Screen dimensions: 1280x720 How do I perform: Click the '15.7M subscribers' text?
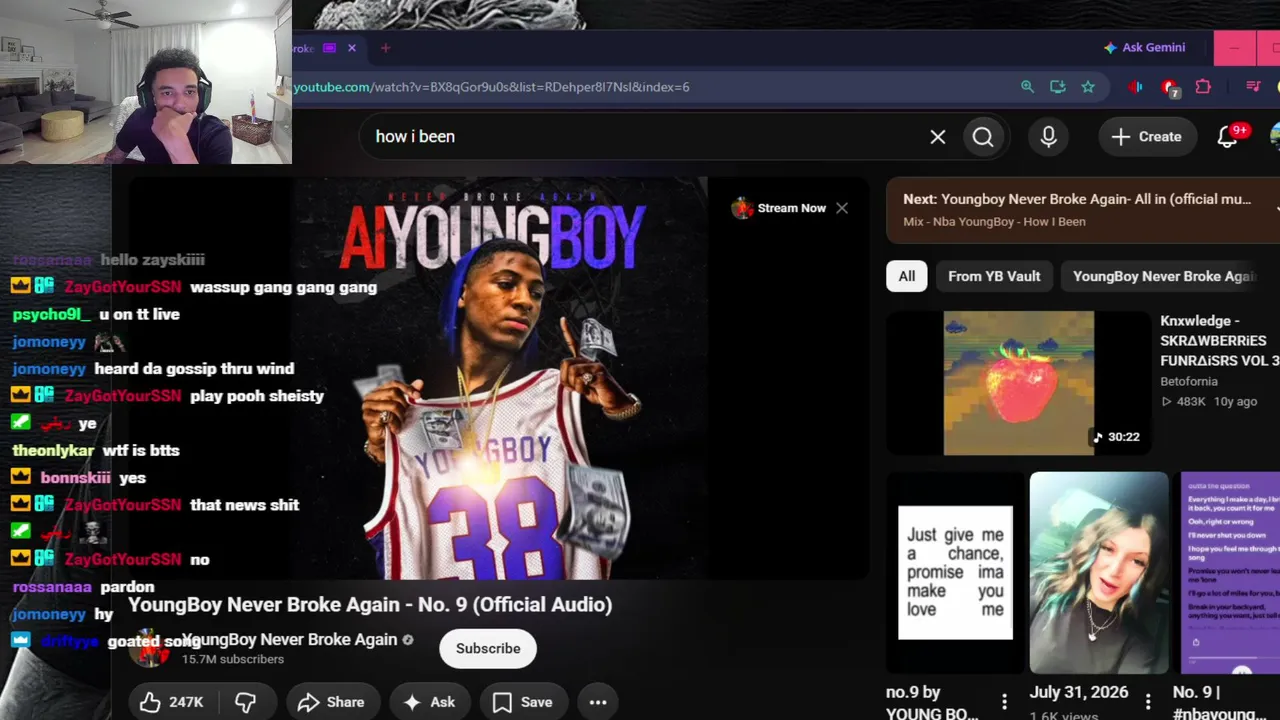(233, 660)
